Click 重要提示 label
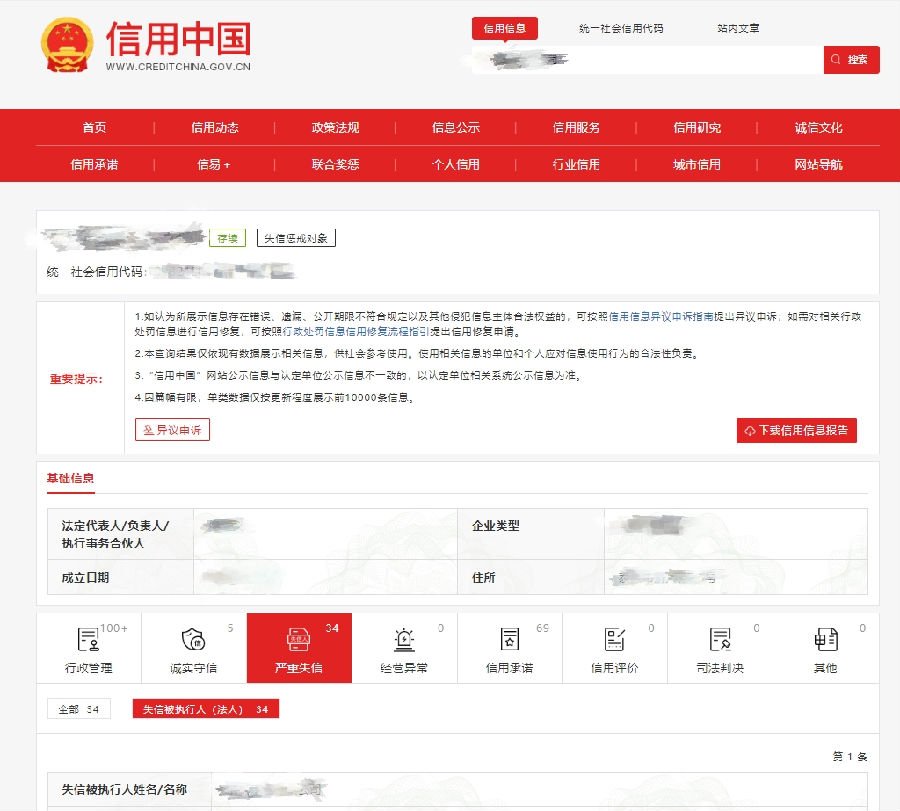The image size is (900, 811). [76, 379]
